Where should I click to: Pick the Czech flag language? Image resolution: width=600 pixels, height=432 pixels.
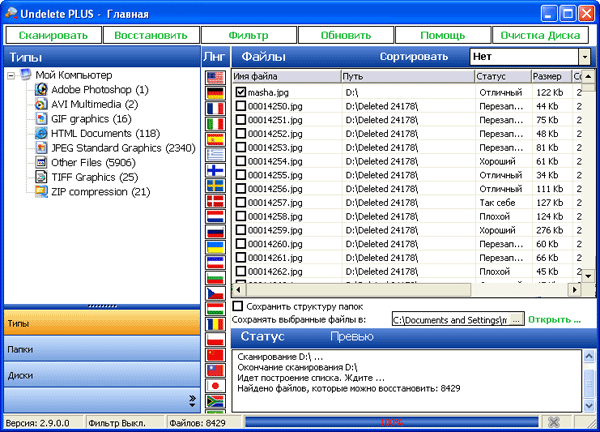coord(215,293)
